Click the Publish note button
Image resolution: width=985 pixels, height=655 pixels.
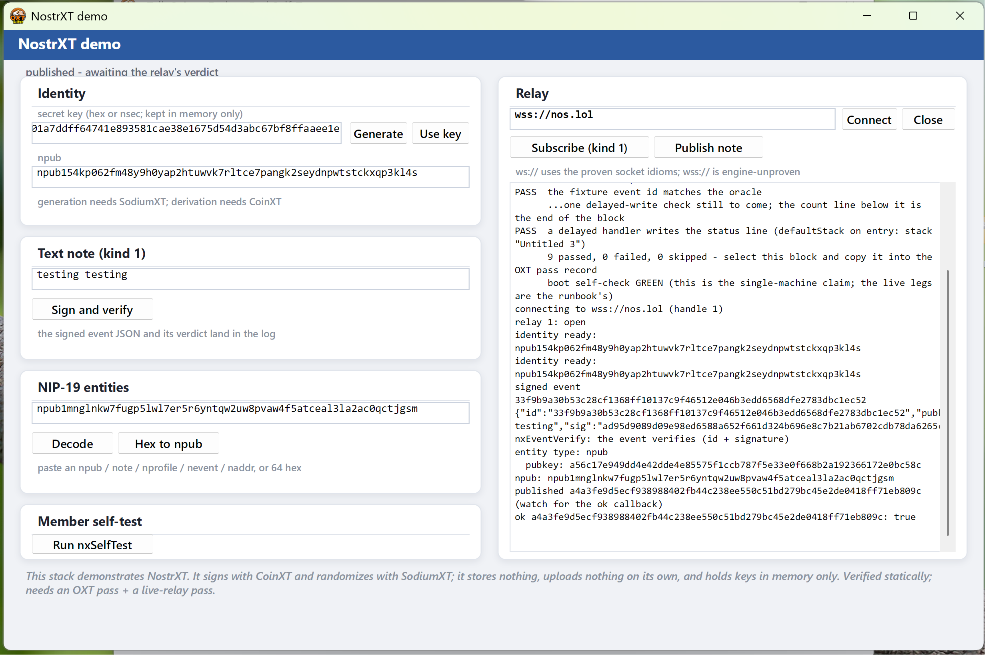coord(708,148)
